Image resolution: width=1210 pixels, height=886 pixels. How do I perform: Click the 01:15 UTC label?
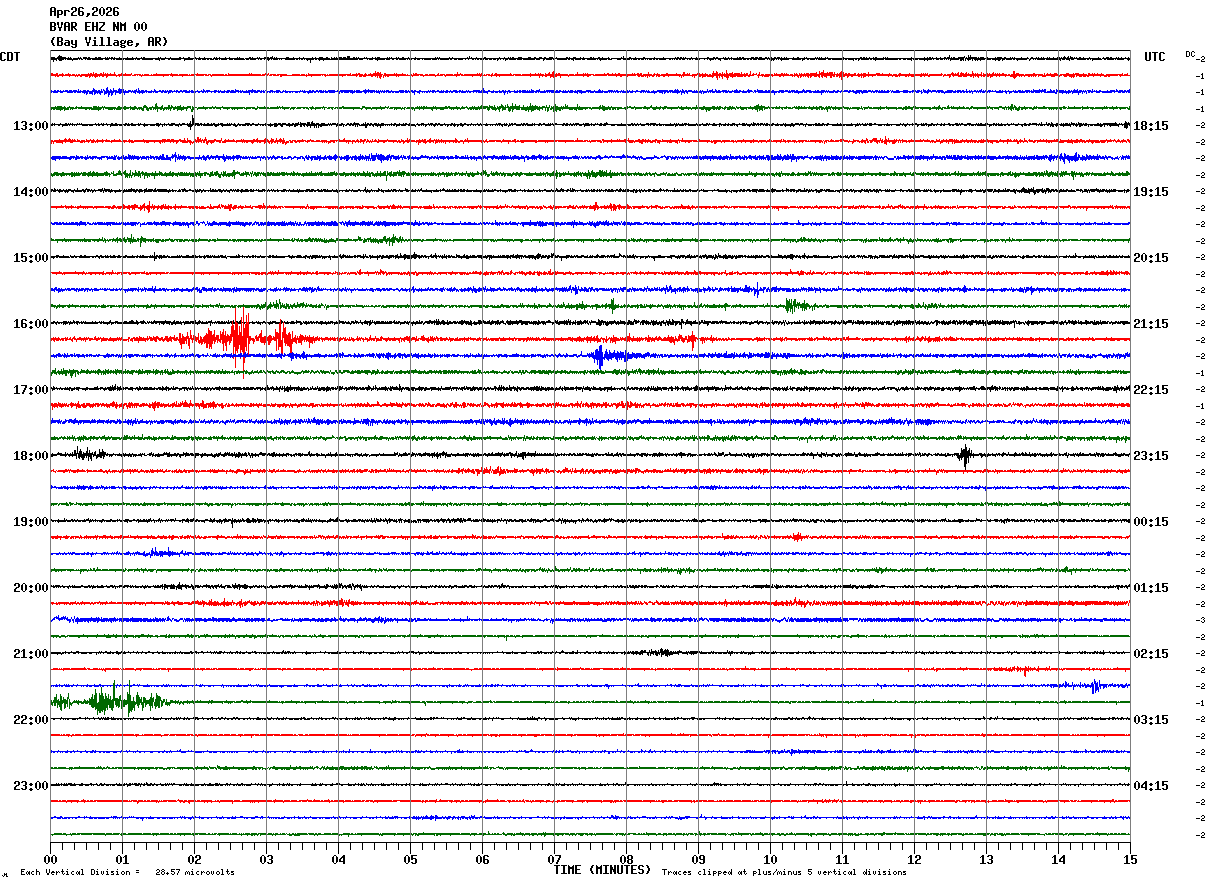1151,588
